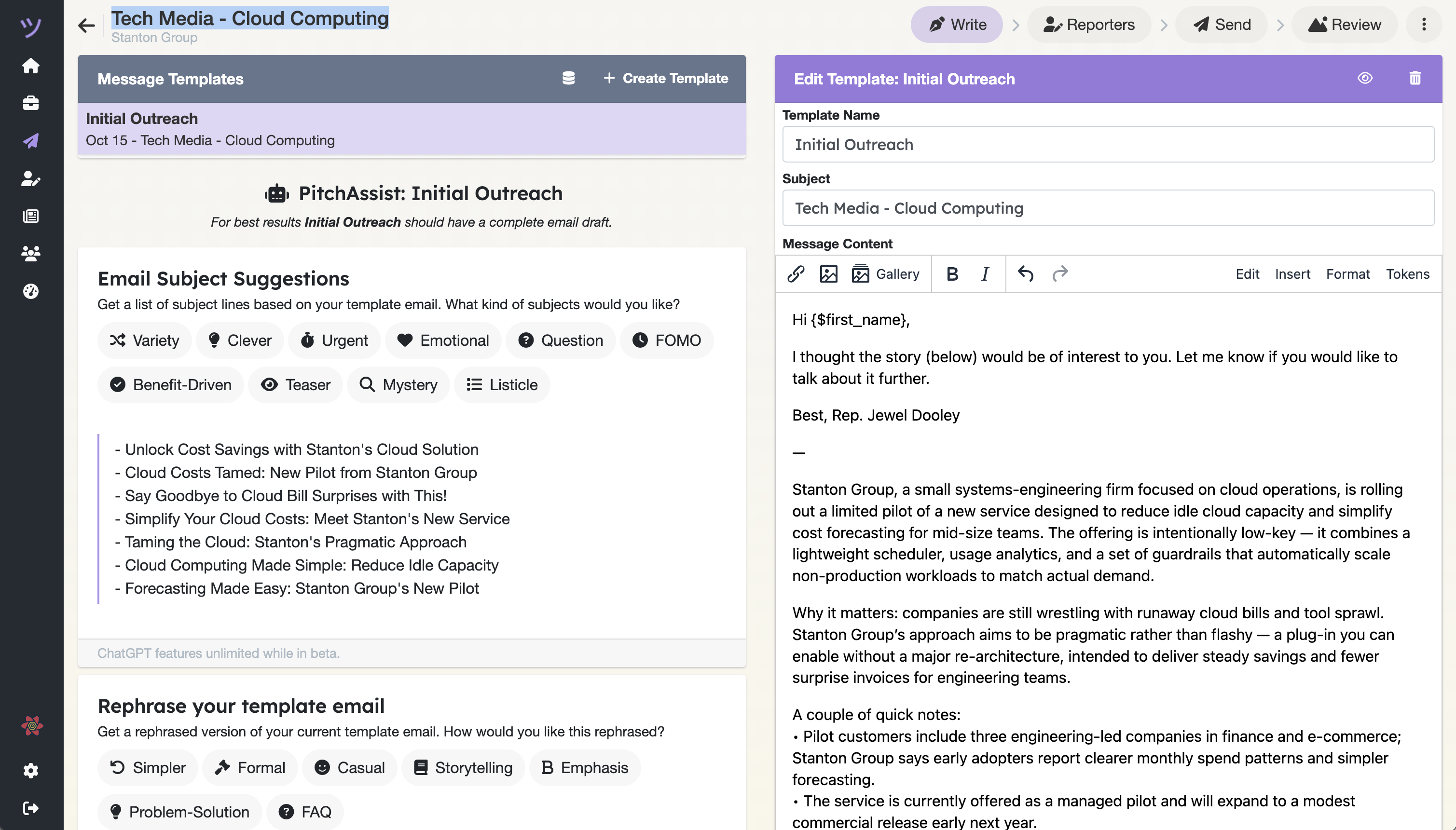
Task: Switch to the Write step
Action: pyautogui.click(x=957, y=25)
